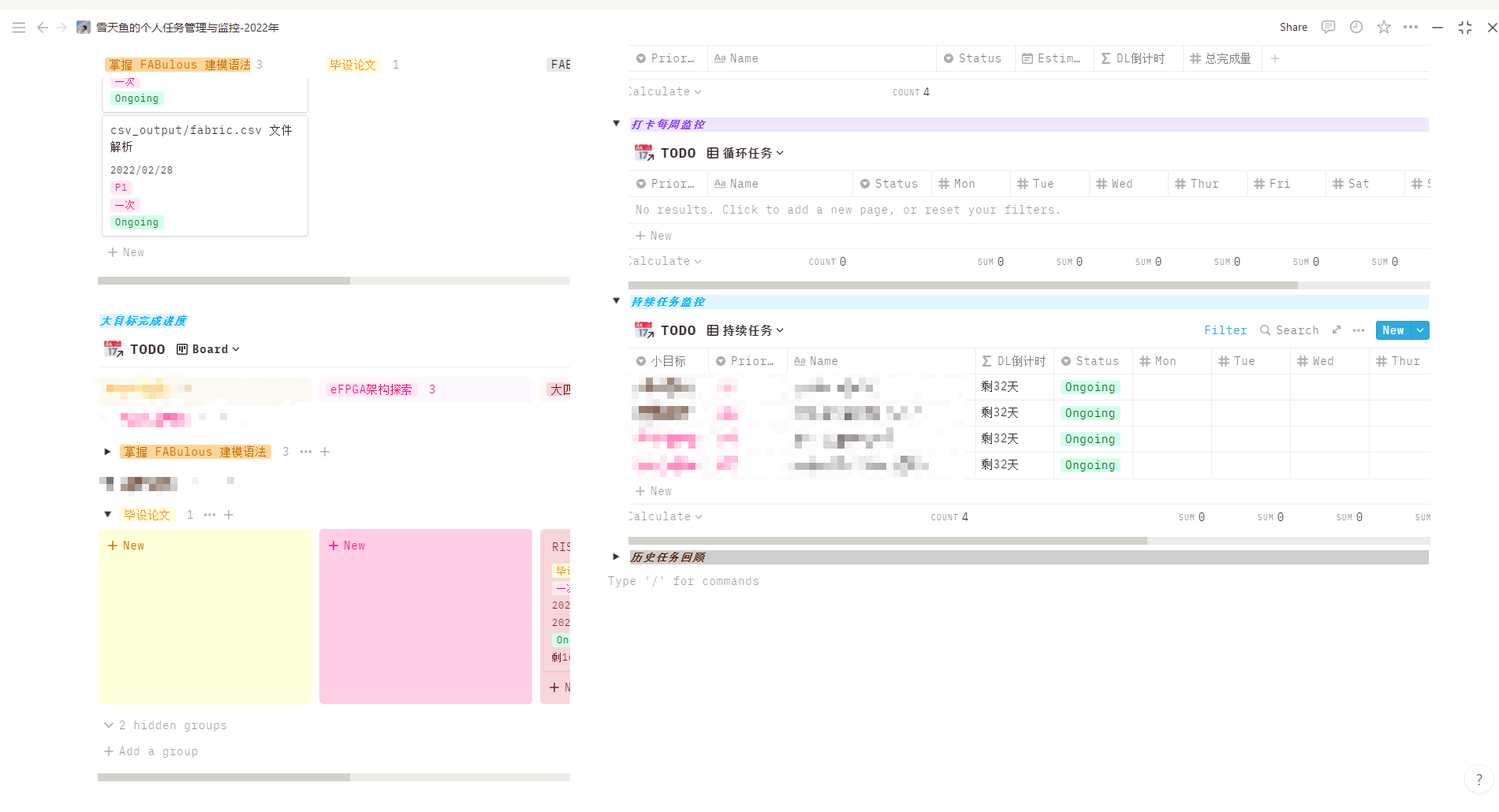Open Calculate menu under 循环任务 table

click(x=665, y=261)
